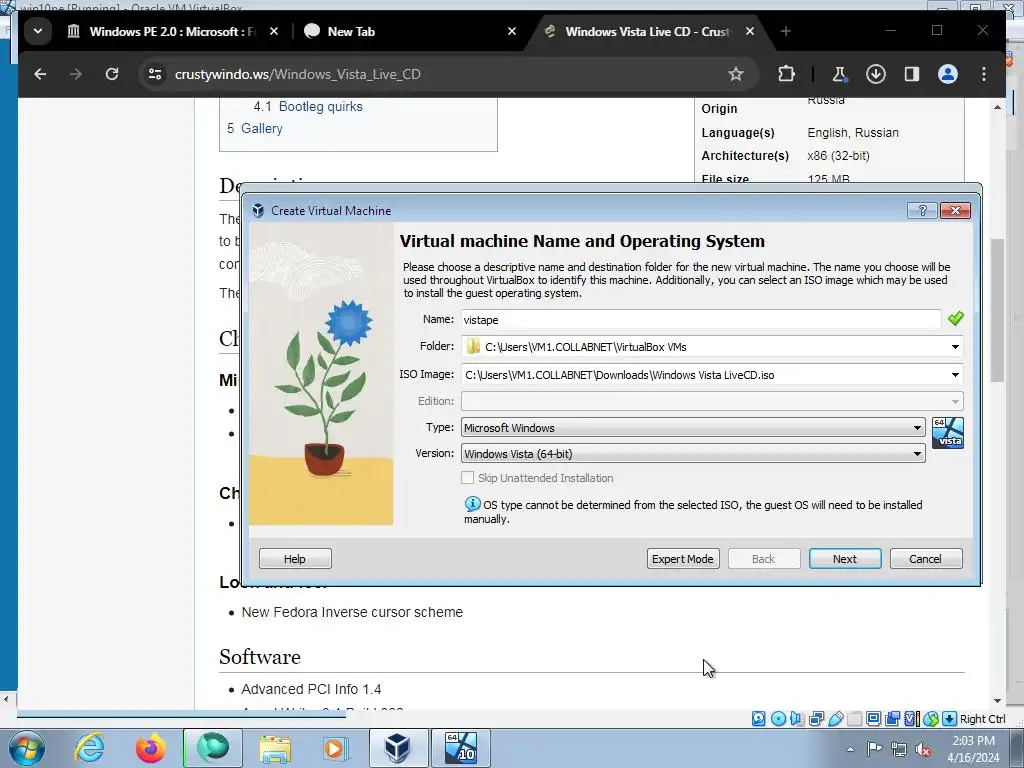Click 'New Fedora Inverse cursor scheme' text
This screenshot has width=1024, height=768.
(352, 613)
